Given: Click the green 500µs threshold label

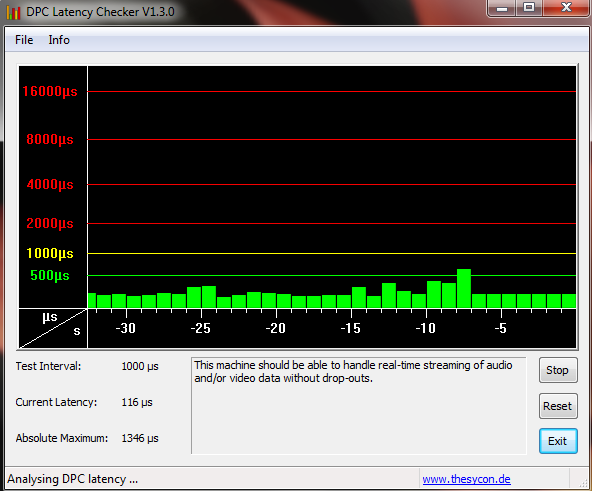Looking at the screenshot, I should [50, 275].
